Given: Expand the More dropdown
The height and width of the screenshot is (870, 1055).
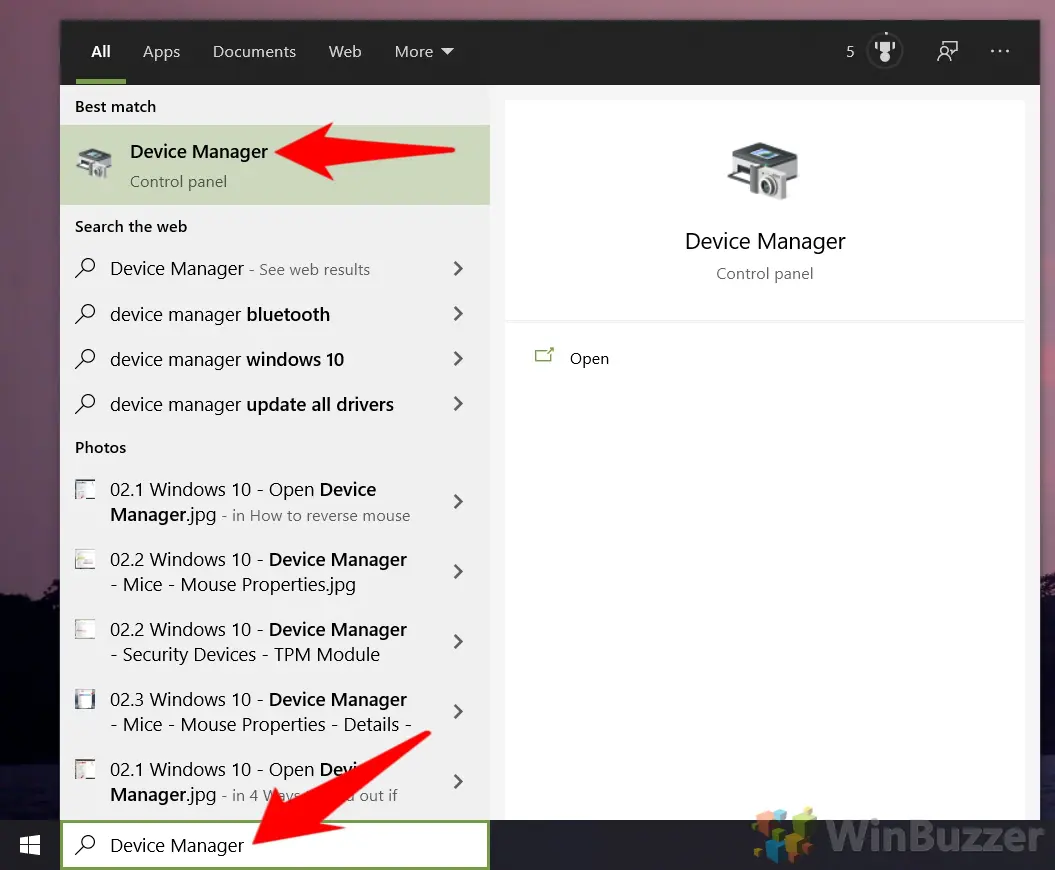Looking at the screenshot, I should [x=424, y=52].
